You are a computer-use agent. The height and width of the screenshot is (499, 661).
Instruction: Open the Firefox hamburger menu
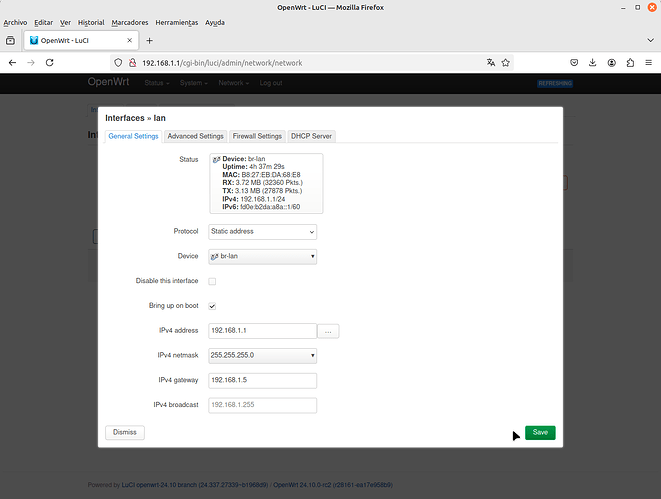pos(648,62)
